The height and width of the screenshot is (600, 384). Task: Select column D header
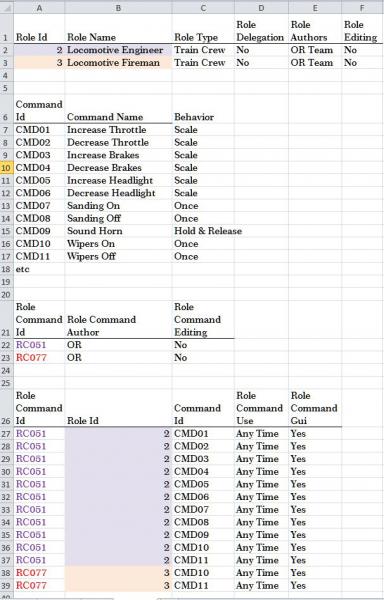[261, 8]
